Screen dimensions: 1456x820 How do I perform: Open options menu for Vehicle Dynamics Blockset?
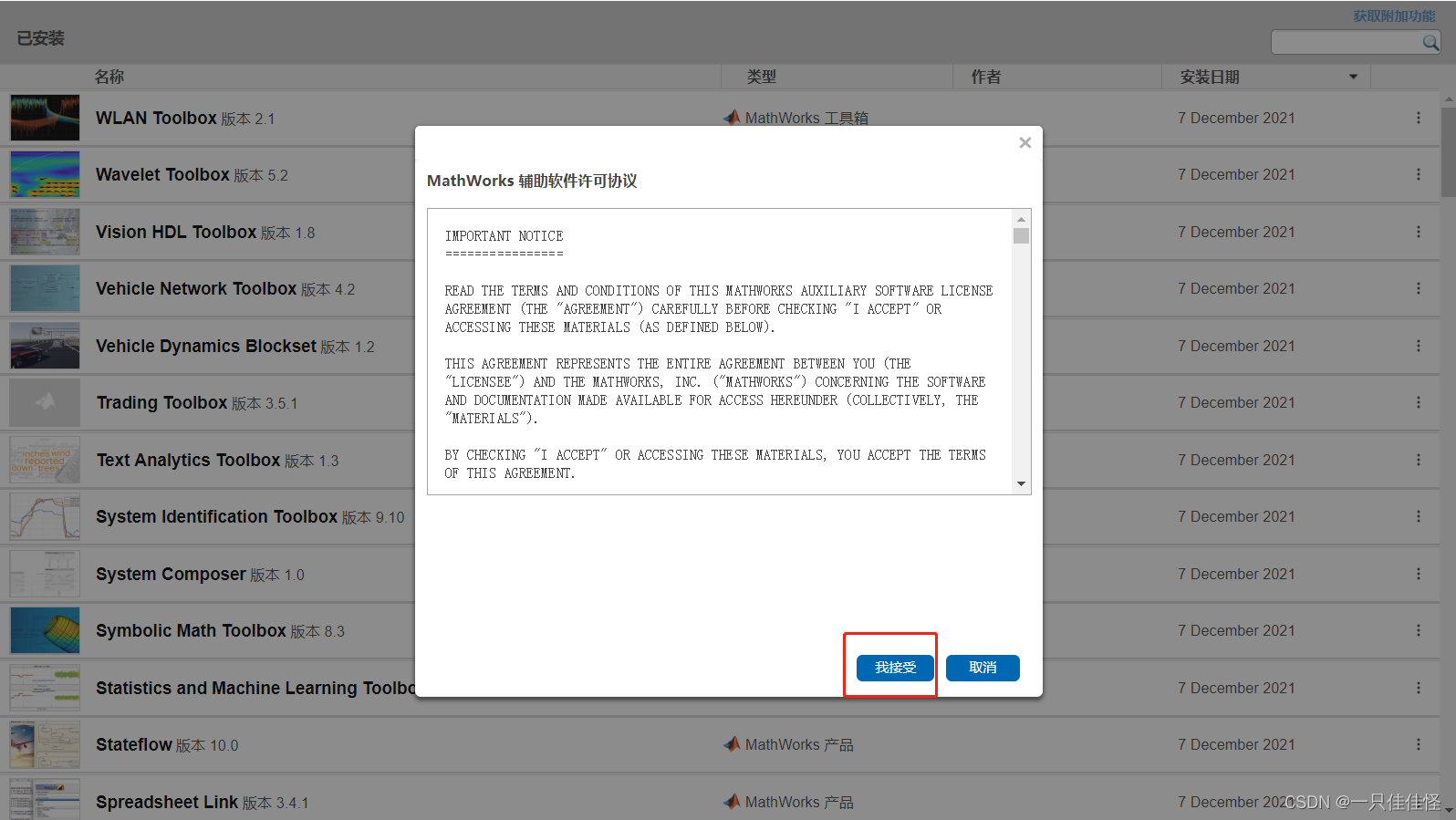tap(1418, 346)
